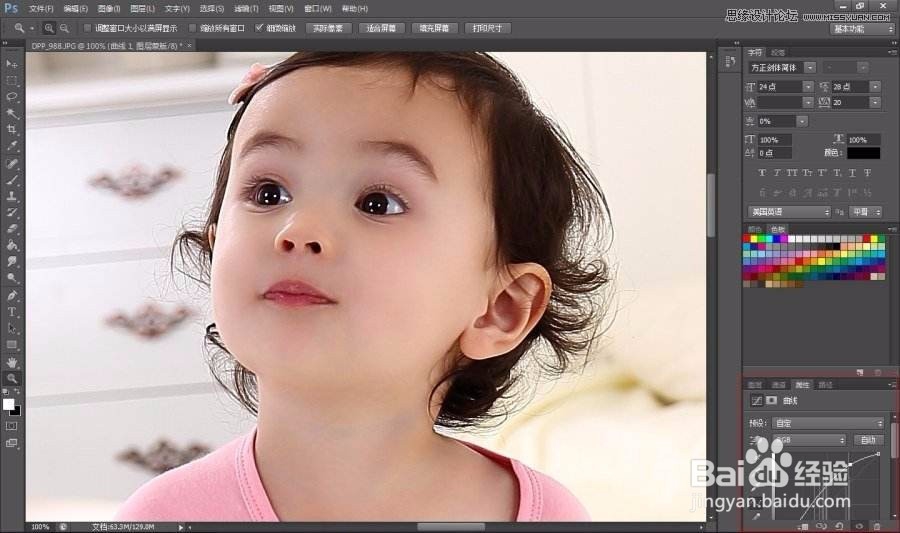The image size is (900, 533).
Task: Open the 美国英语 language dropdown
Action: tap(789, 212)
